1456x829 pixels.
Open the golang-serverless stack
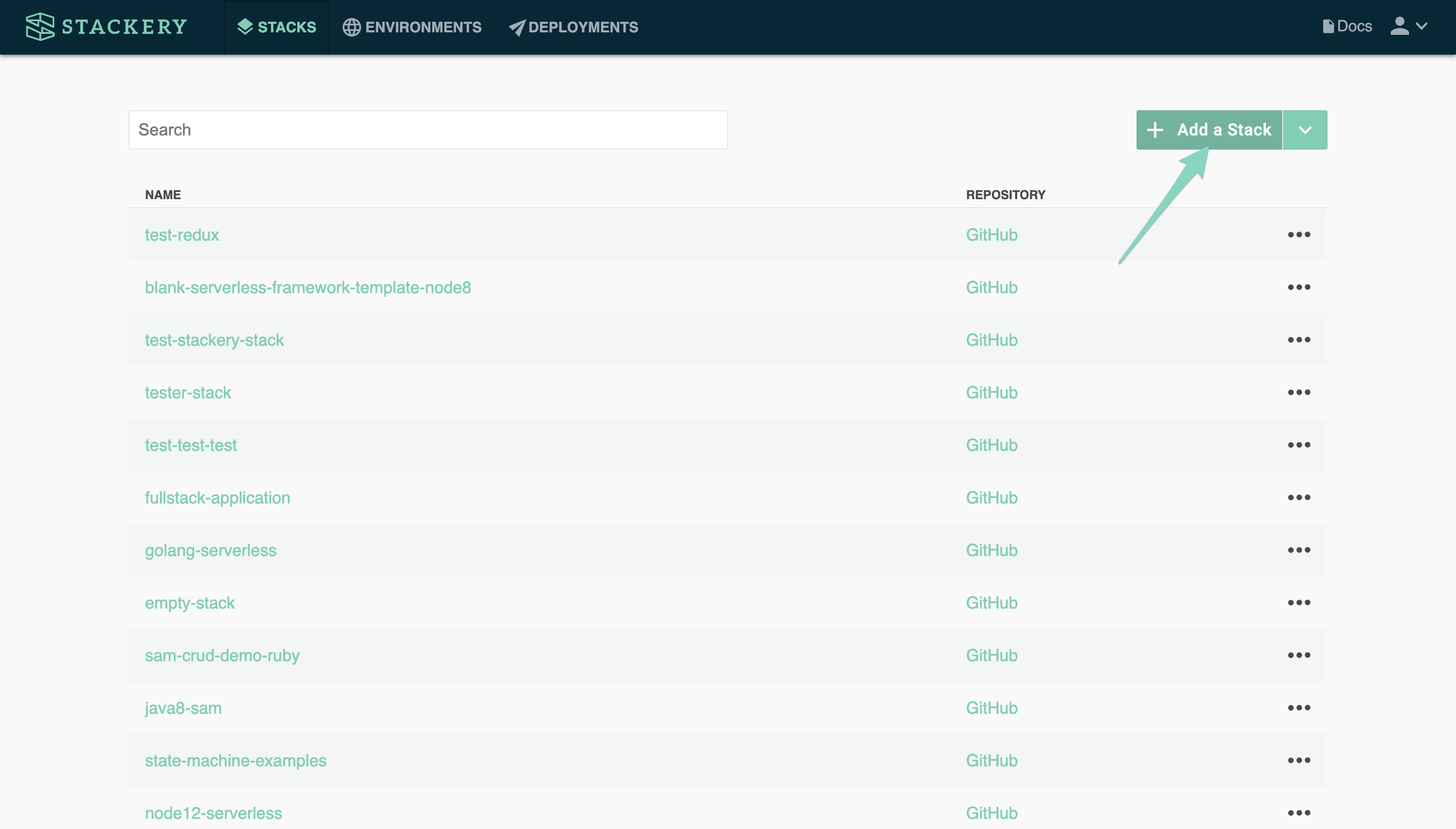(x=210, y=550)
